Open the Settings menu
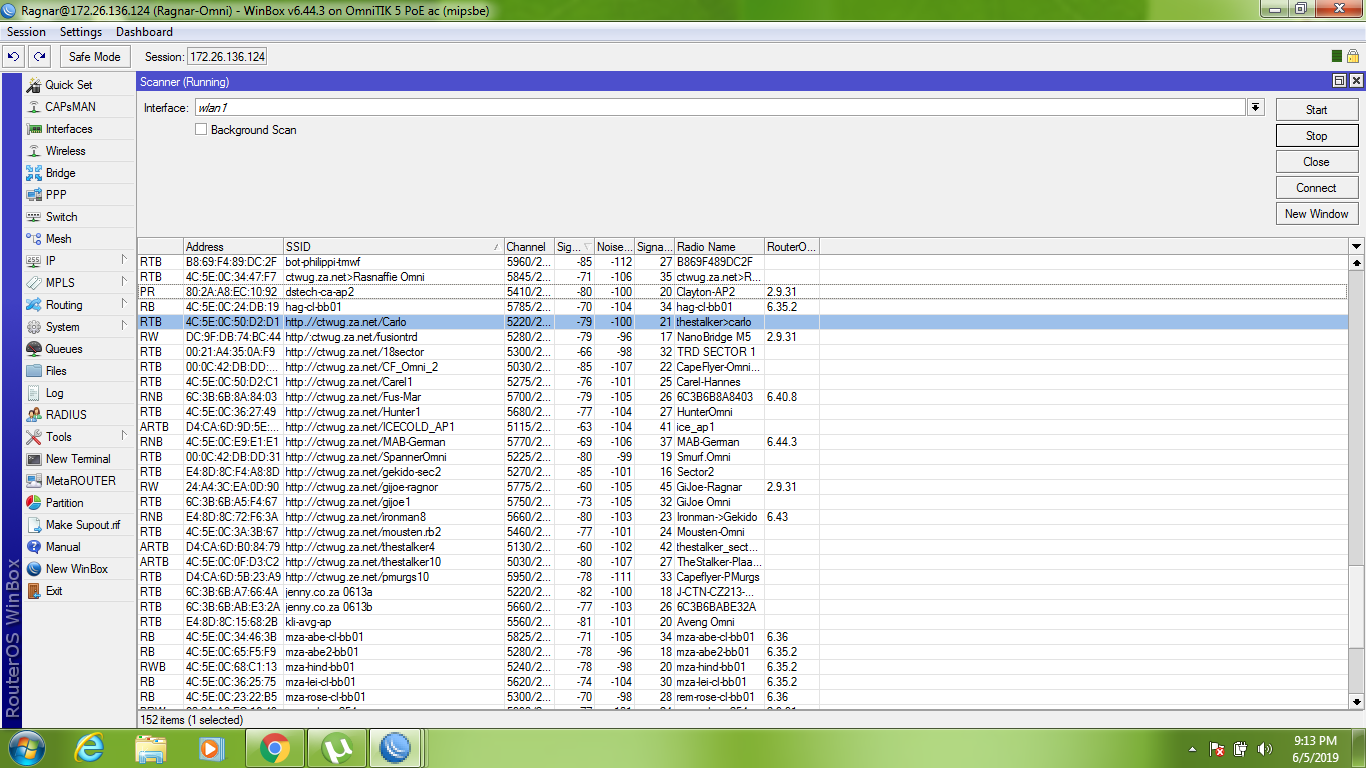The height and width of the screenshot is (768, 1366). tap(81, 32)
